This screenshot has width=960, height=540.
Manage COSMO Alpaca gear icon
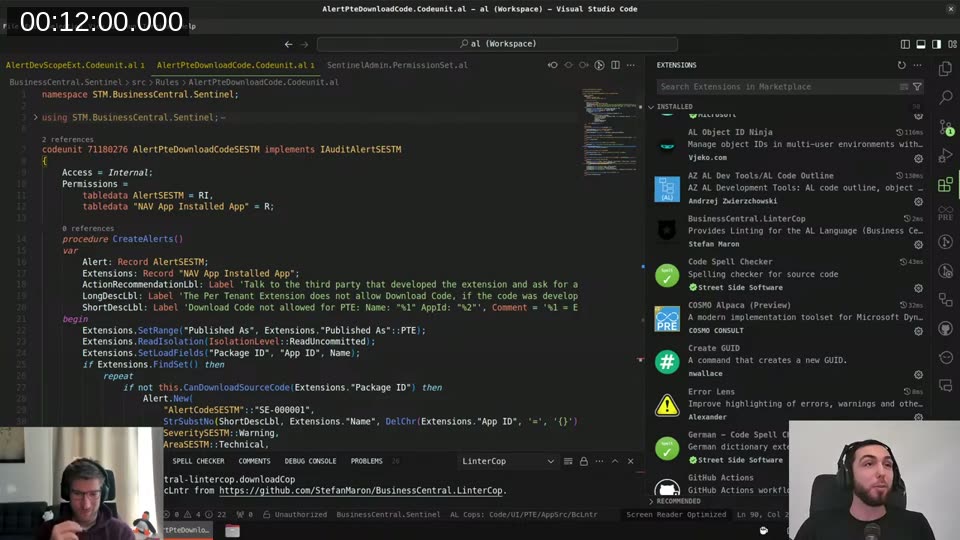(x=918, y=331)
